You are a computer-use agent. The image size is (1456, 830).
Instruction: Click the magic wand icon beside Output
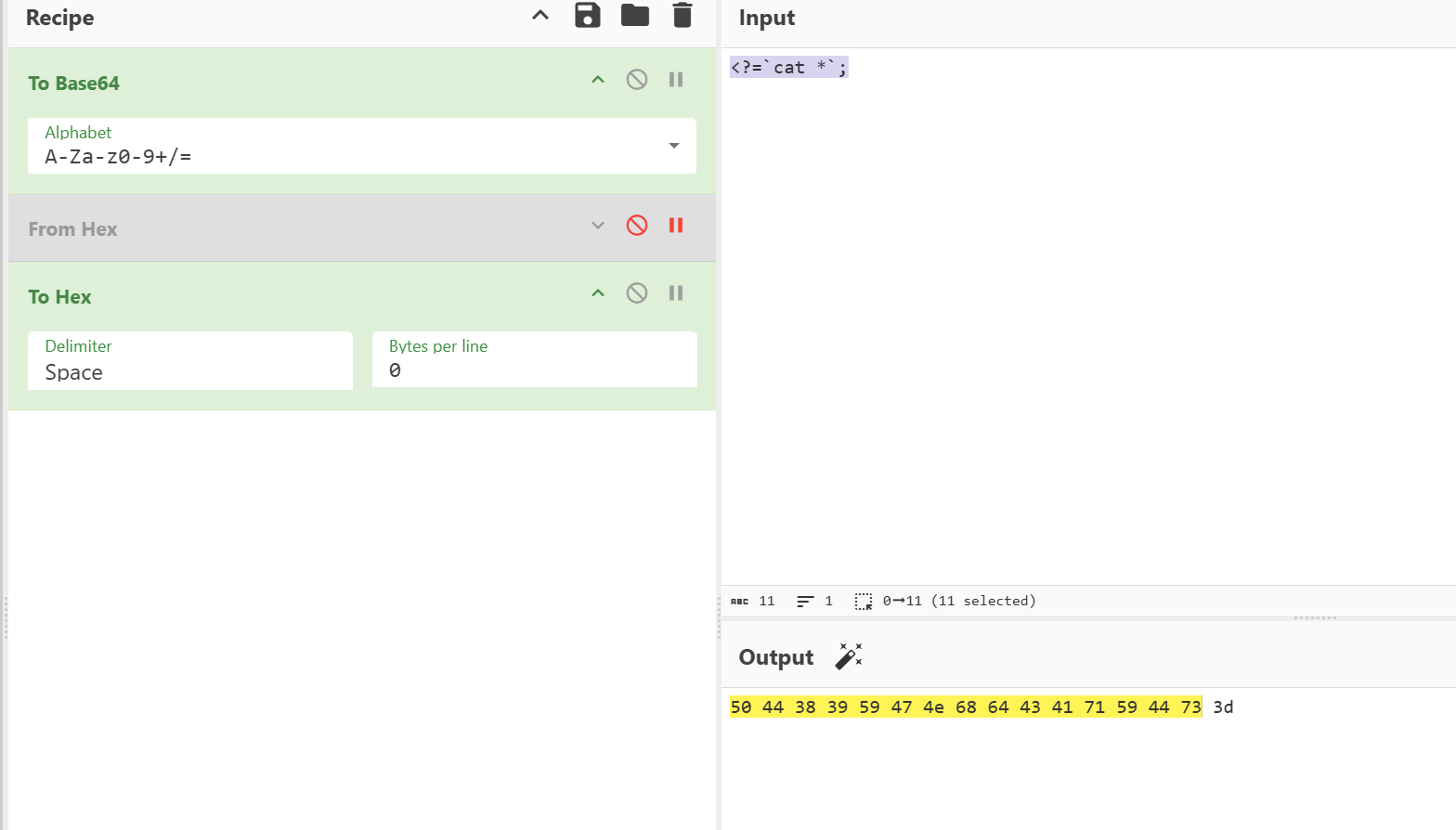tap(848, 656)
